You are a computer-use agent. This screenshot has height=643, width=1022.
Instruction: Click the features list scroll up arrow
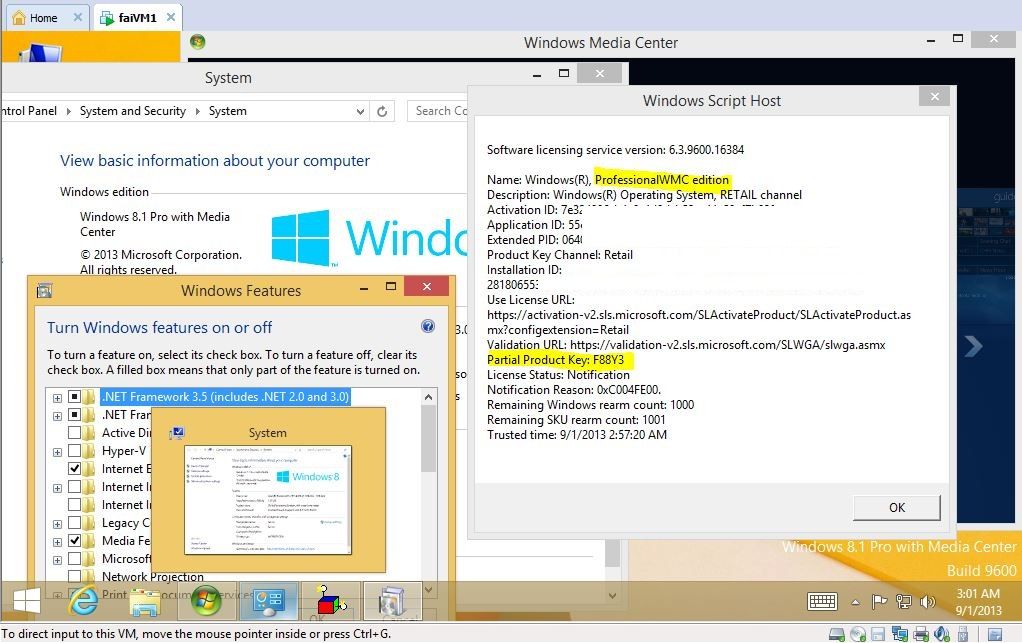(x=428, y=397)
